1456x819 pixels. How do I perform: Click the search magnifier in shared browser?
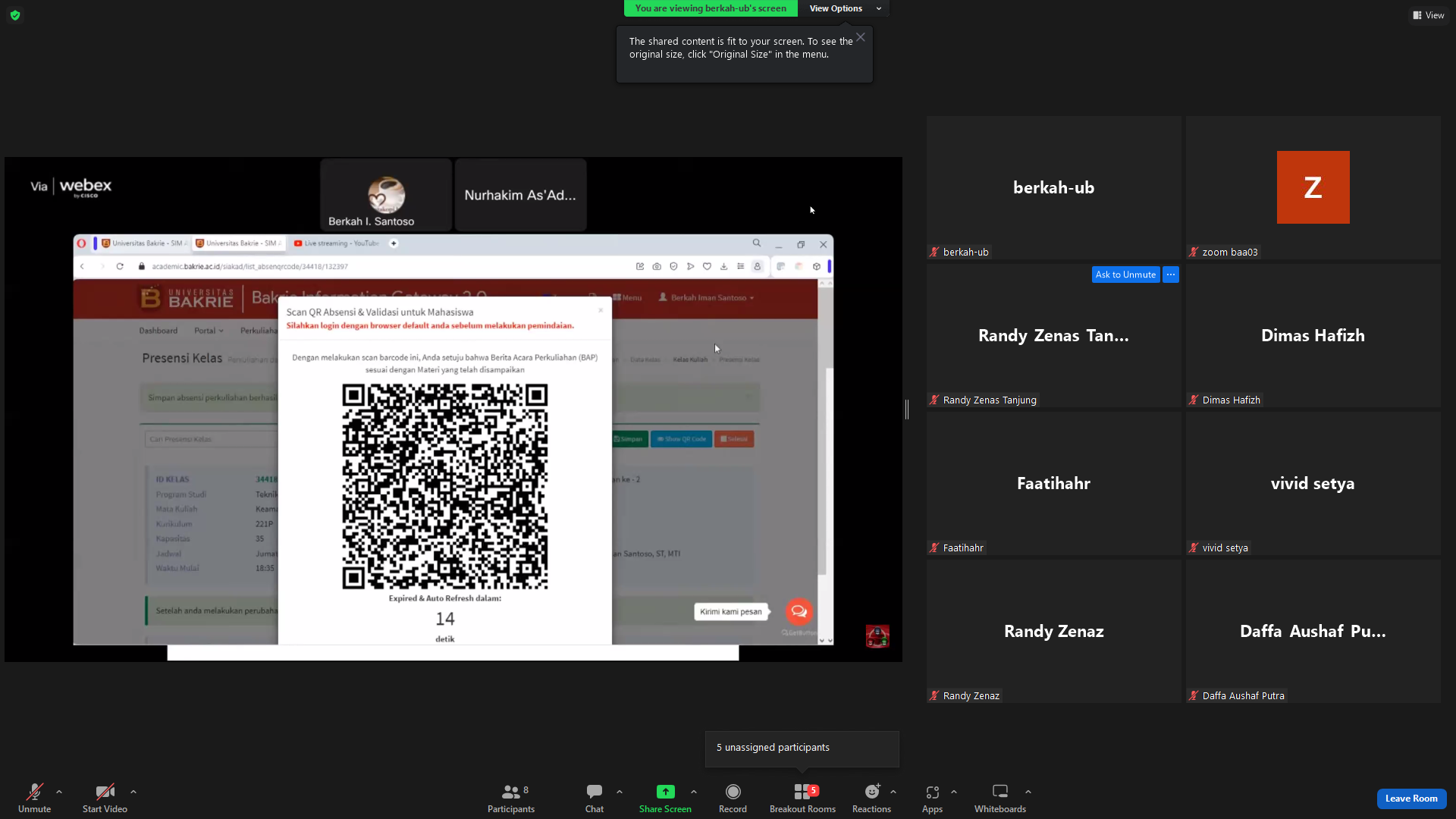pyautogui.click(x=756, y=243)
